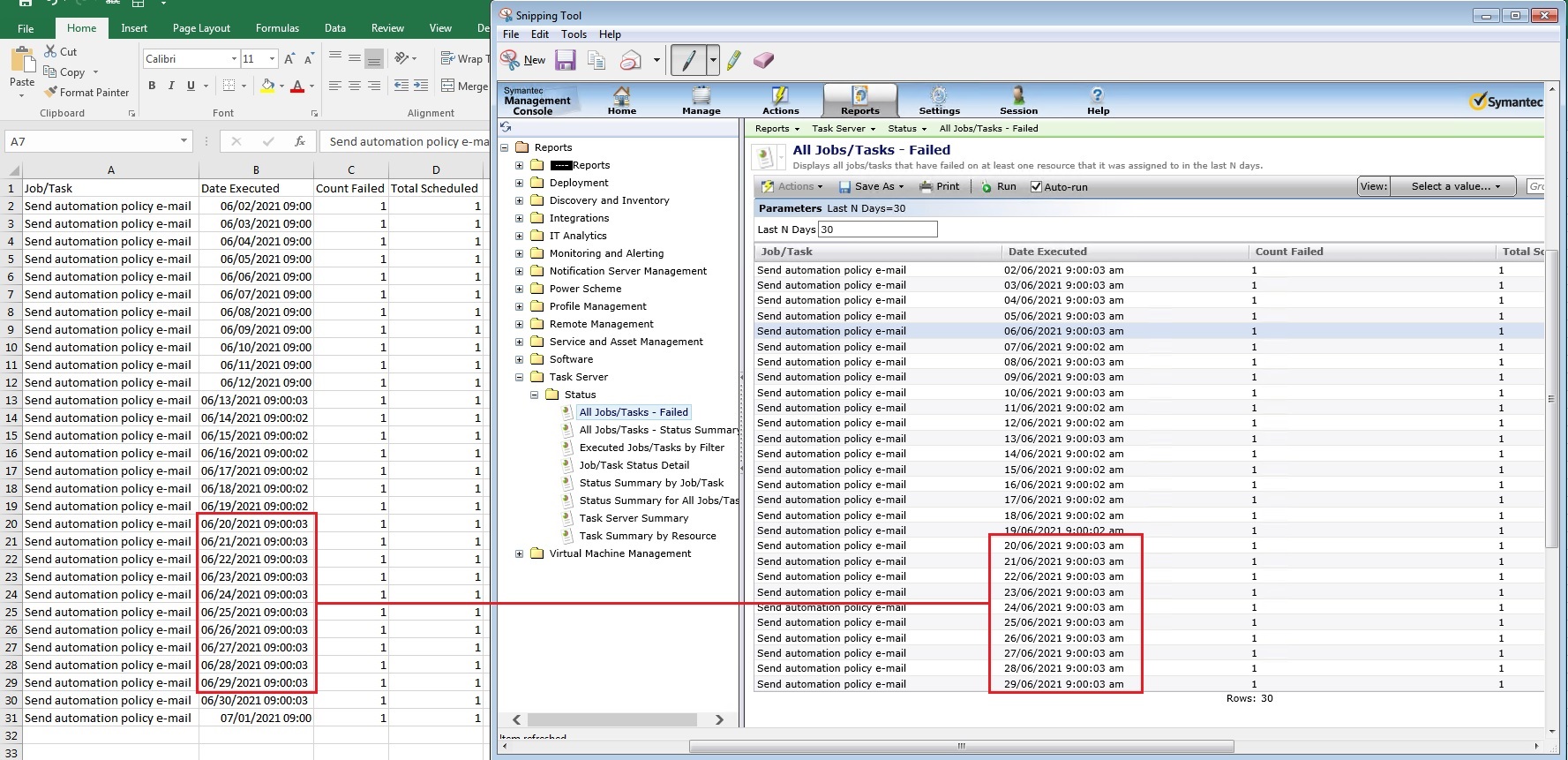Click the Save Snip floppy disk icon

click(x=566, y=60)
